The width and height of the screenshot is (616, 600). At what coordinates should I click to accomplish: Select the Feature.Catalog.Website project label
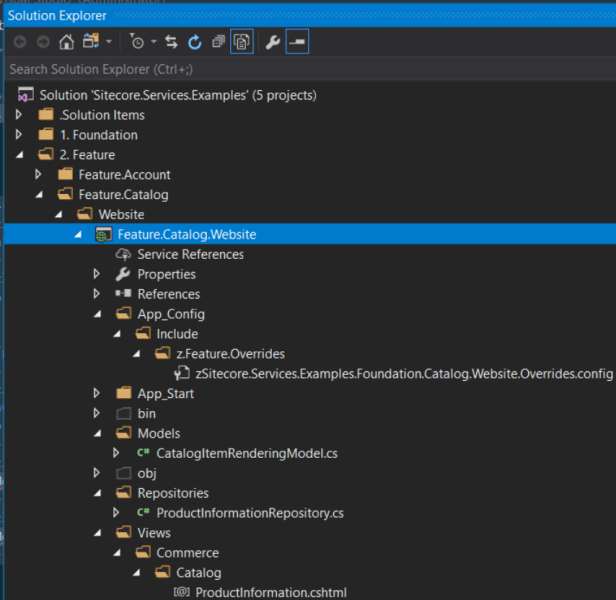[x=187, y=235]
